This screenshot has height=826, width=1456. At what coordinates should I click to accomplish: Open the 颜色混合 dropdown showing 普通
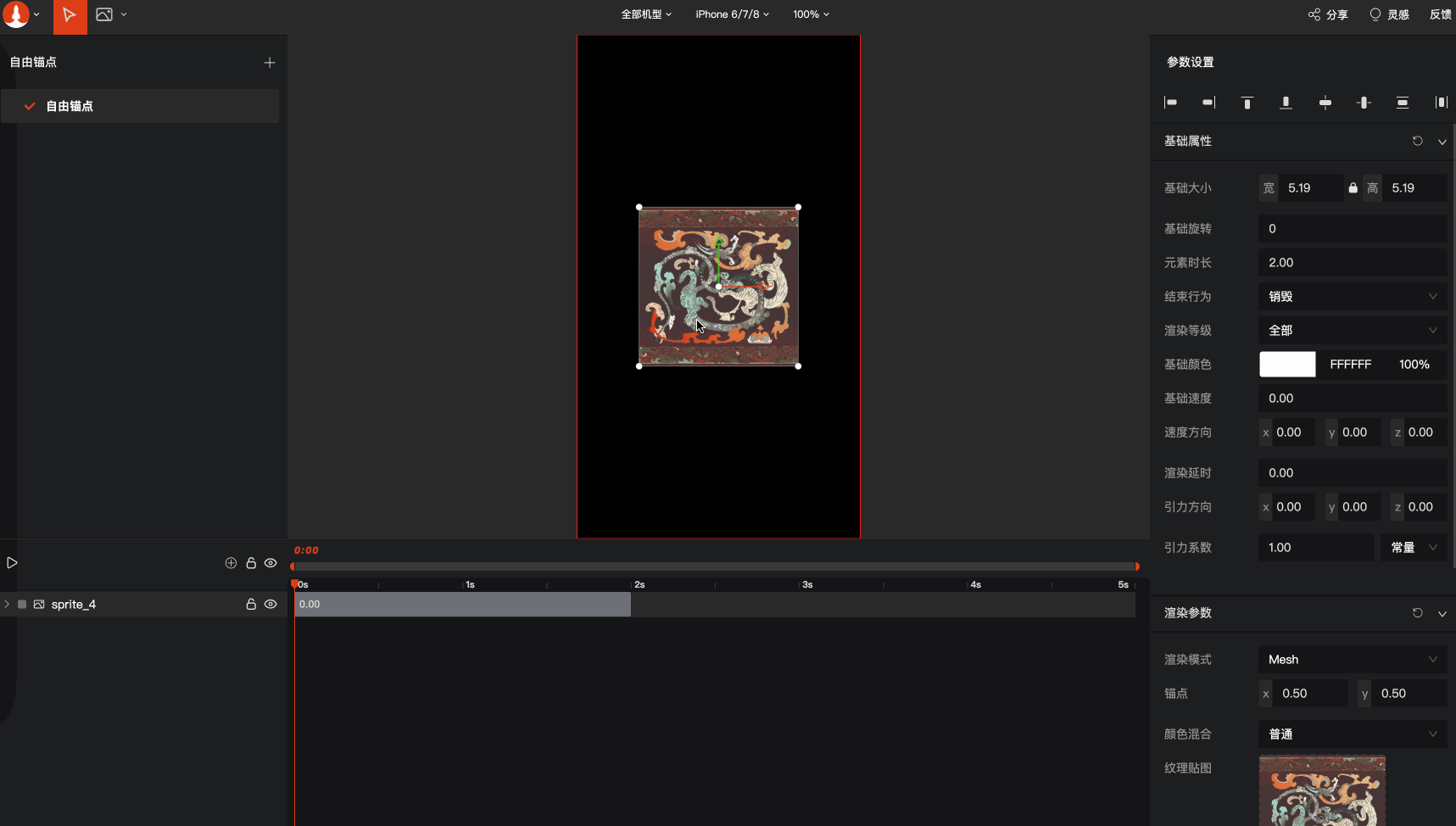(x=1353, y=734)
